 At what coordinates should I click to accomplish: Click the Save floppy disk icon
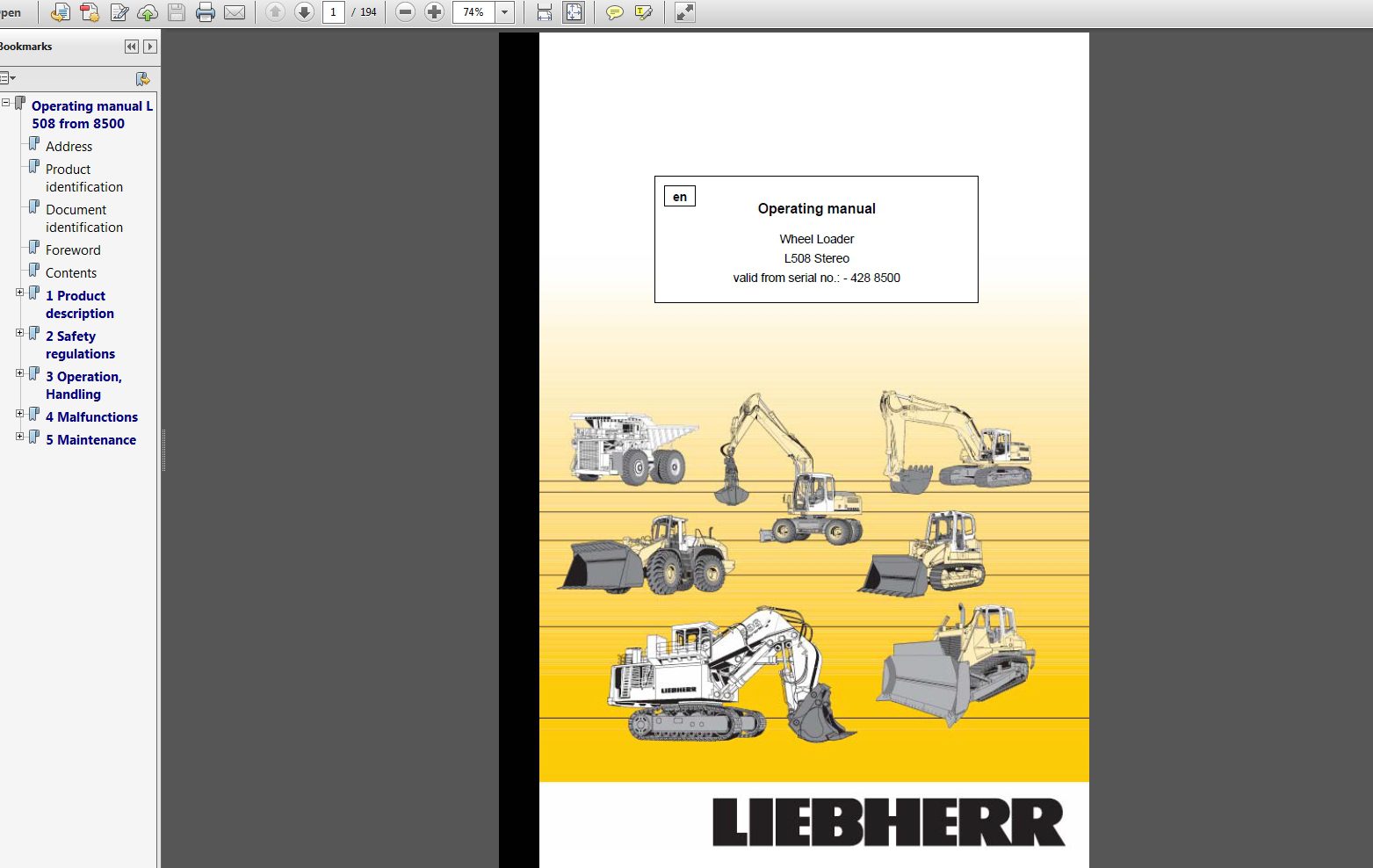point(177,12)
